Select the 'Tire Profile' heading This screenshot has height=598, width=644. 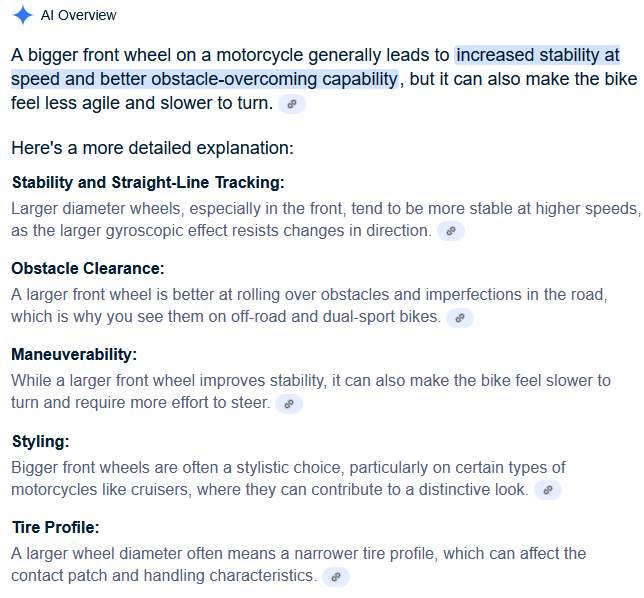55,527
